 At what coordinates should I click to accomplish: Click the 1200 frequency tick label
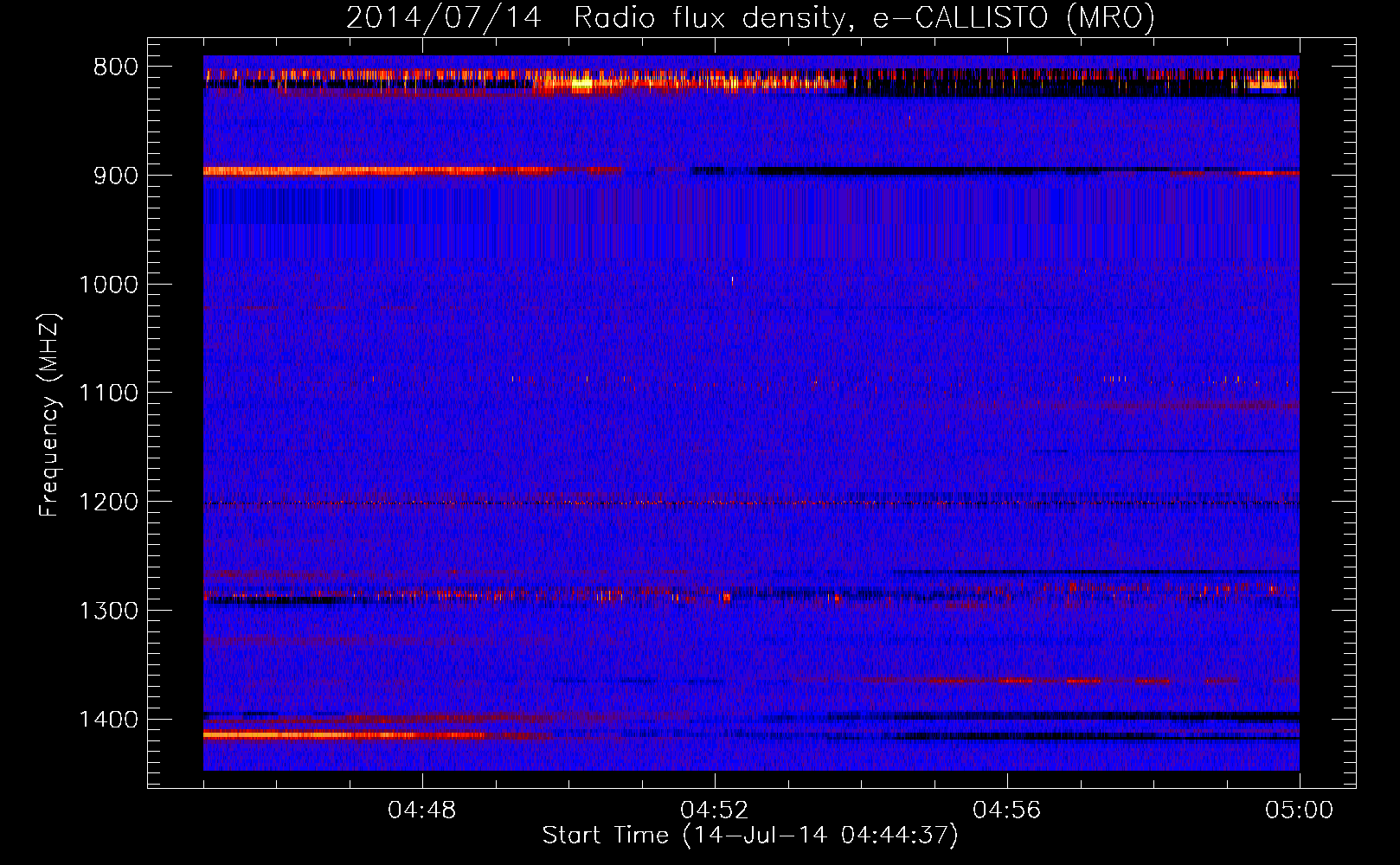pyautogui.click(x=108, y=502)
